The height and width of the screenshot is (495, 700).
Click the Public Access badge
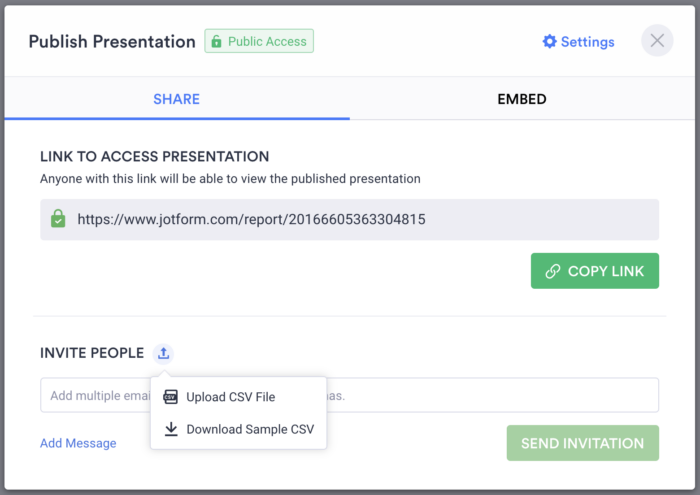click(x=259, y=42)
